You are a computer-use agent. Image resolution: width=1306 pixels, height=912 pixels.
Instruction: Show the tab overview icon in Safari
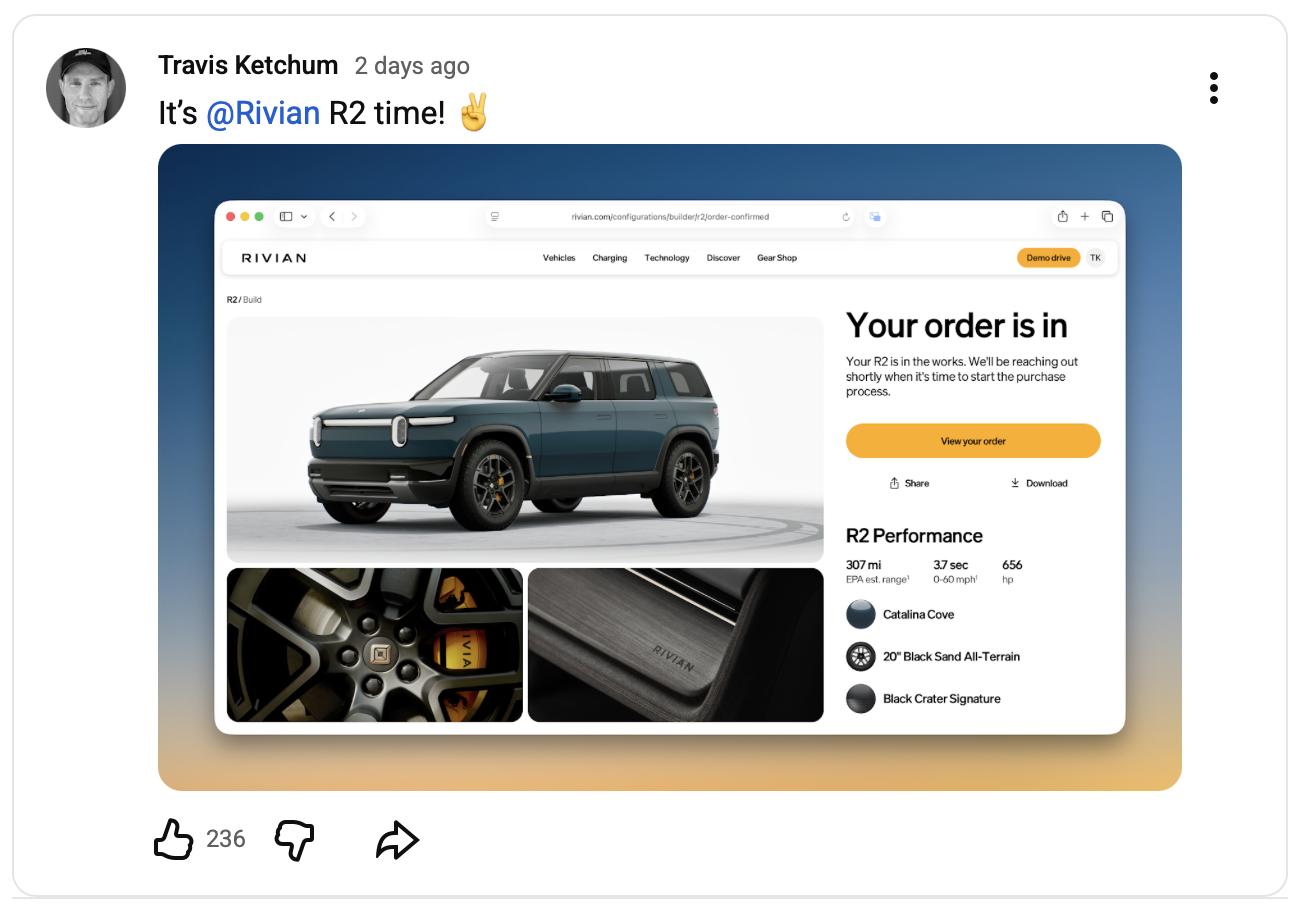pyautogui.click(x=1107, y=216)
